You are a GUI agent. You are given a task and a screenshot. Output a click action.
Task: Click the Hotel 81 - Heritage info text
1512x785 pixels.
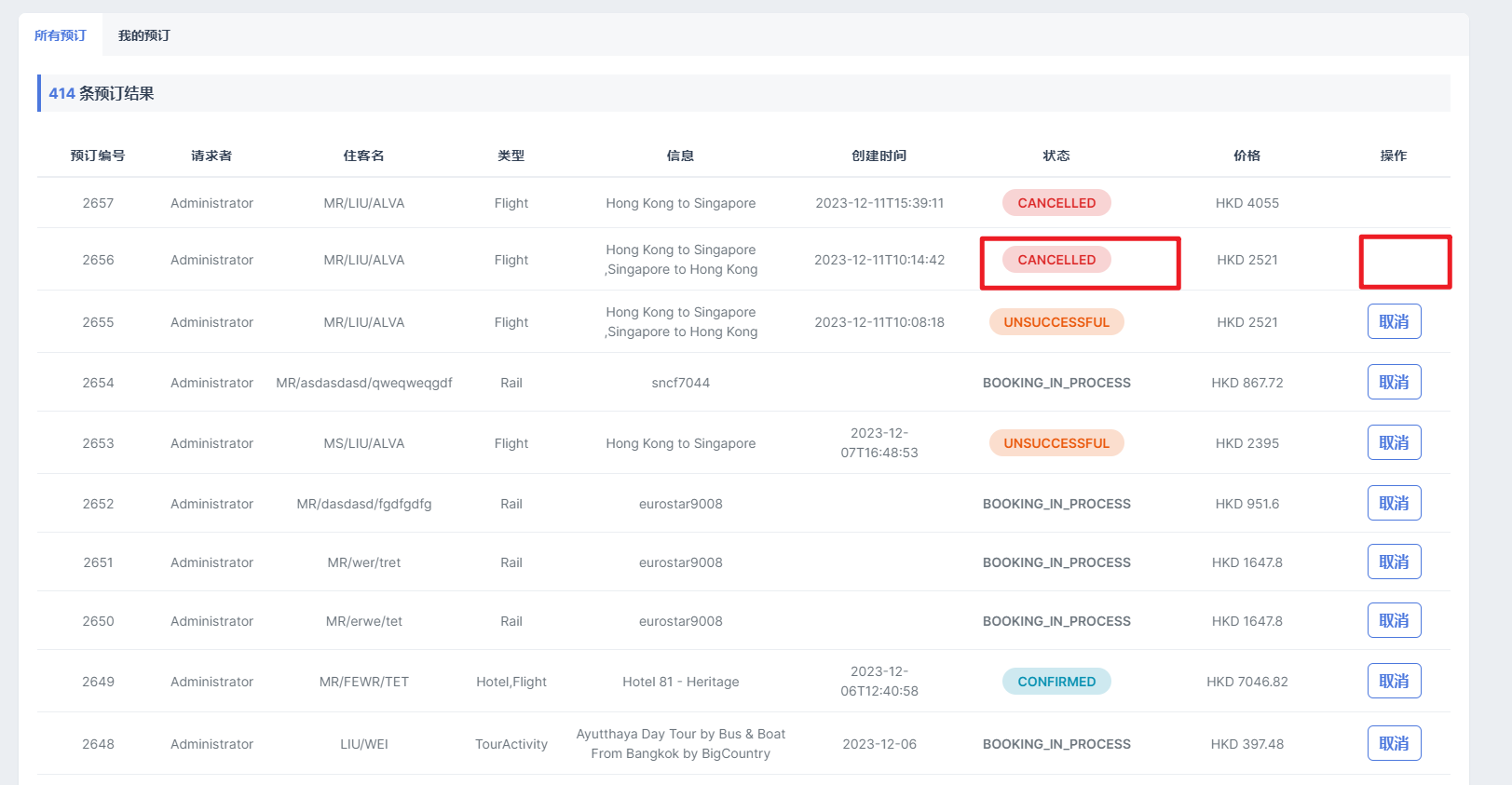pos(680,682)
